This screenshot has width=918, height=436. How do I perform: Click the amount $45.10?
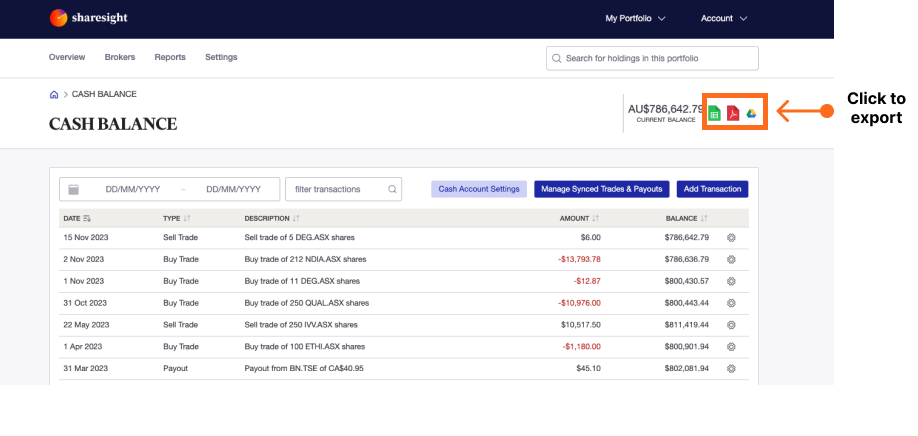coord(588,369)
